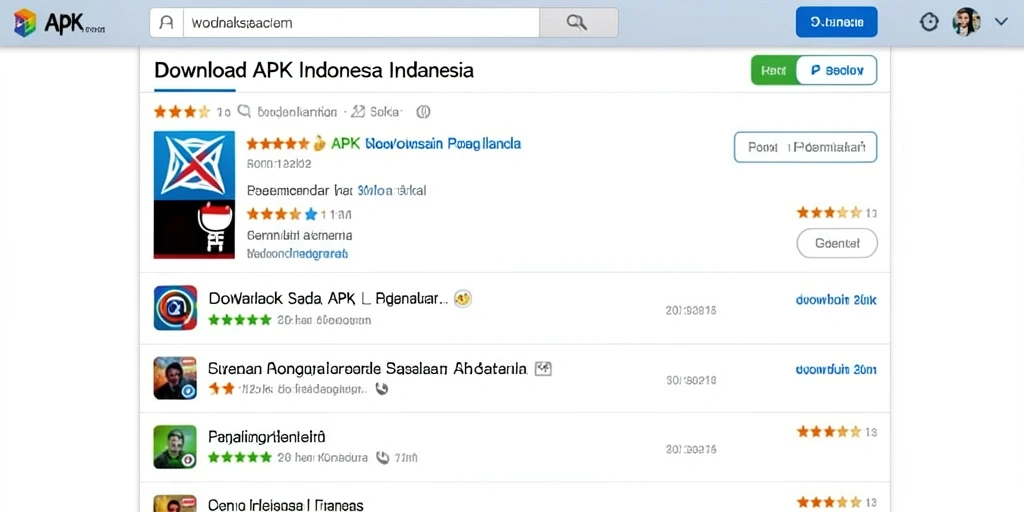Click the green-background app icon for Panalingrhlenleirð
This screenshot has width=1024, height=512.
(x=175, y=447)
